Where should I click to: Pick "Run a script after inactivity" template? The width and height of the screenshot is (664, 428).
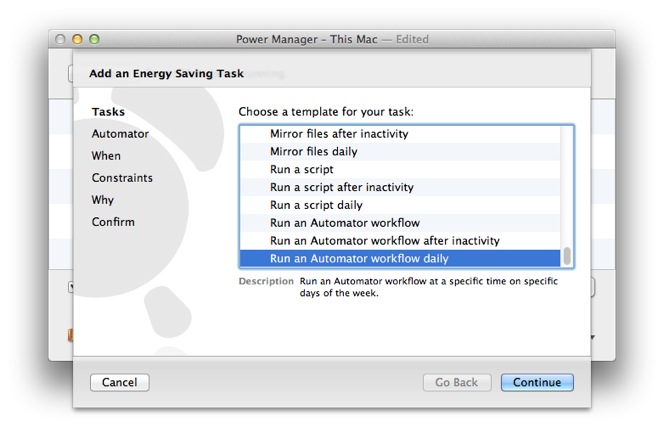(x=341, y=188)
